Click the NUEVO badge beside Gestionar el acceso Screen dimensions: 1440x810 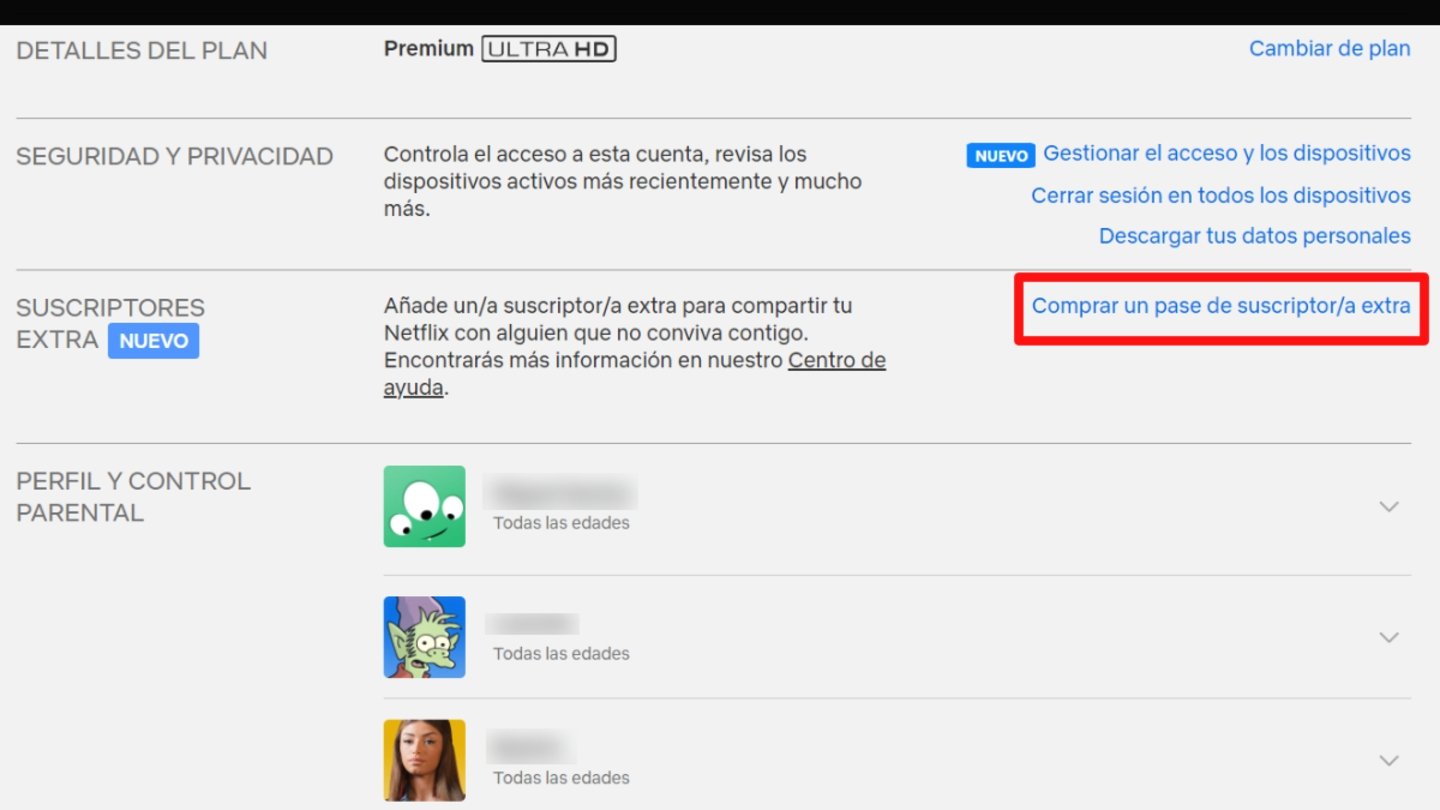[1001, 155]
